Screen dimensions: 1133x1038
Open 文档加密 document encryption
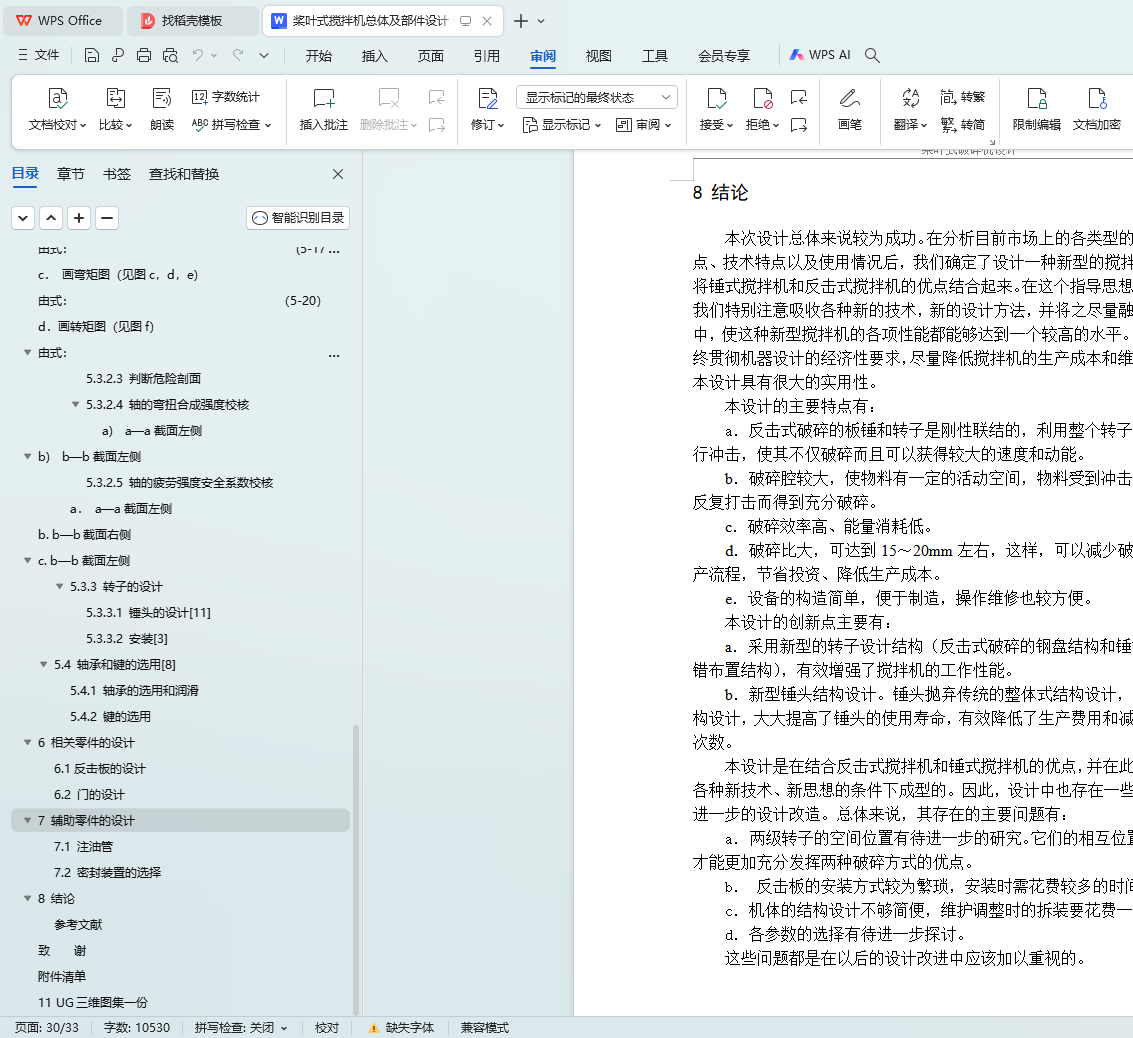(1097, 110)
